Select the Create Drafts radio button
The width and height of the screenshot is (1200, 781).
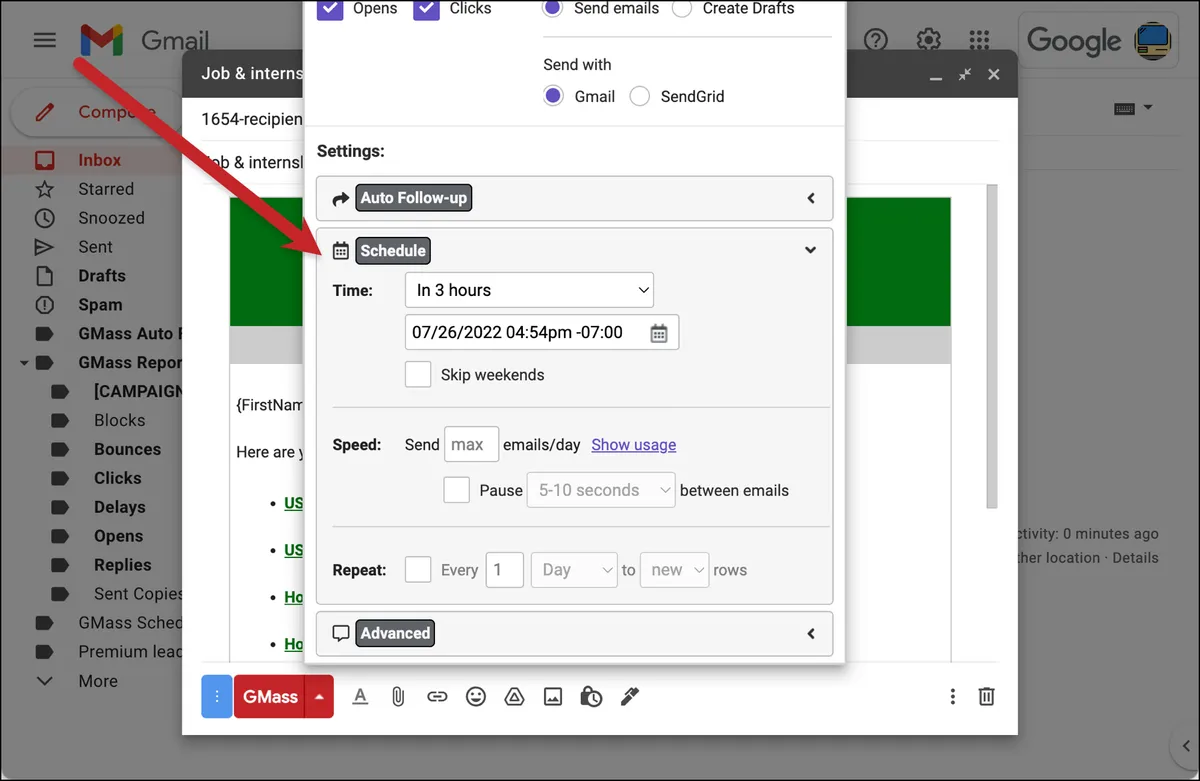pyautogui.click(x=682, y=8)
